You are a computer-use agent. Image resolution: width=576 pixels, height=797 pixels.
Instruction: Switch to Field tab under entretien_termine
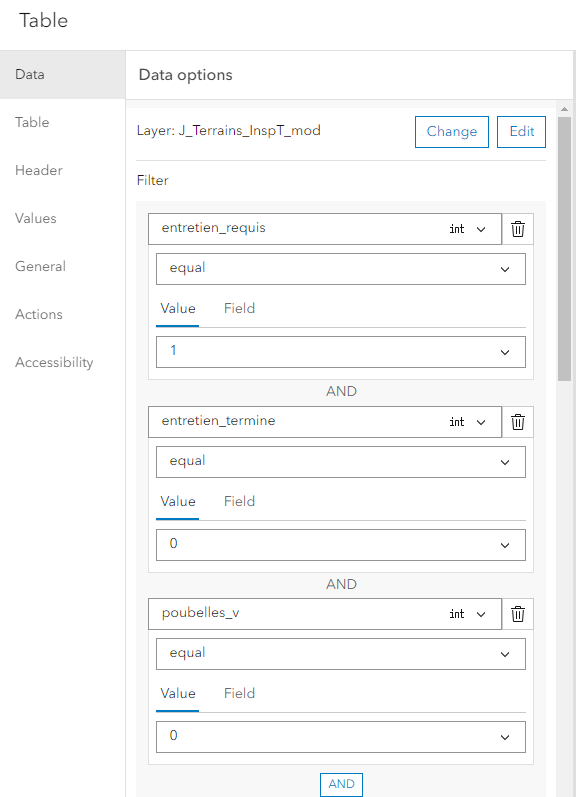(x=239, y=502)
